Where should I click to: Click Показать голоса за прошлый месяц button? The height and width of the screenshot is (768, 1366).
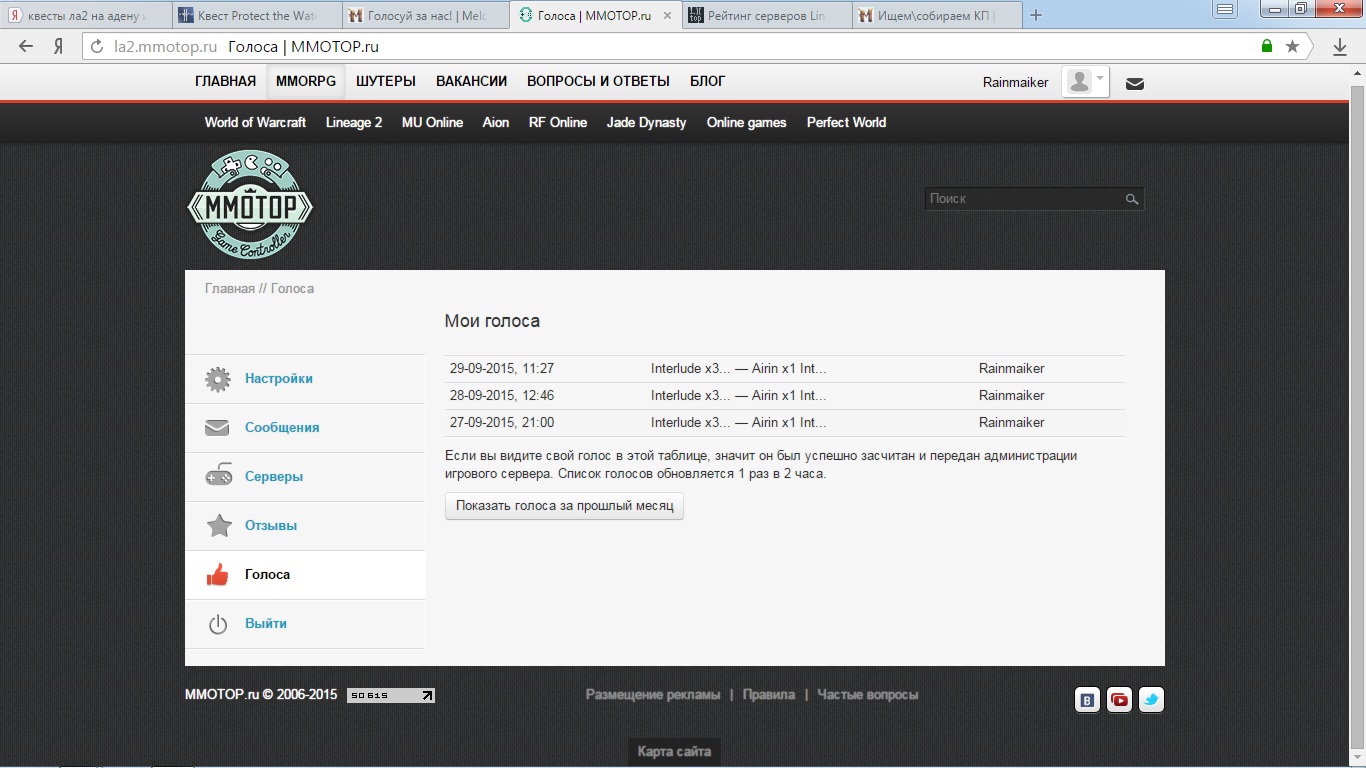pos(564,506)
